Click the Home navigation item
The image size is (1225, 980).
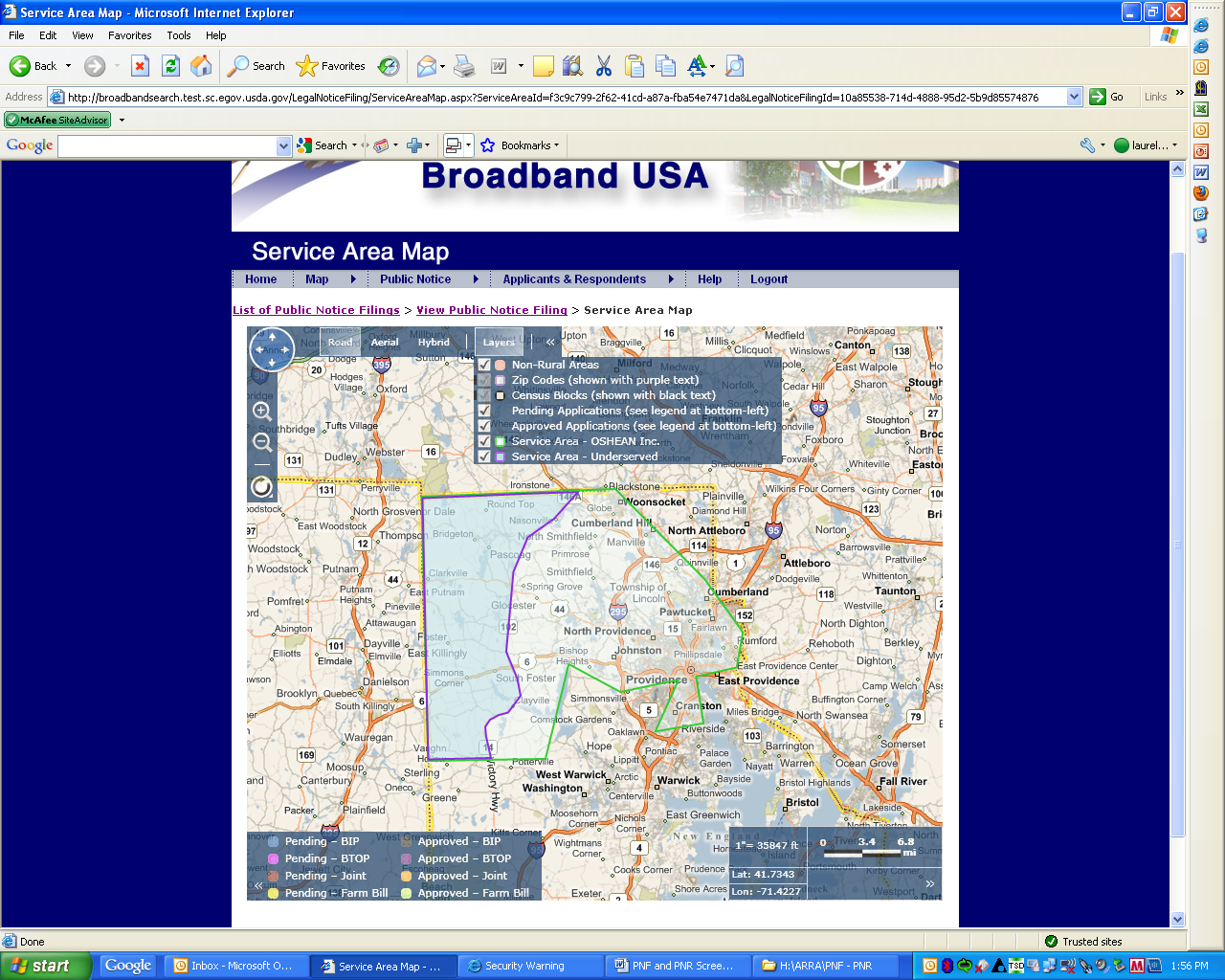260,279
